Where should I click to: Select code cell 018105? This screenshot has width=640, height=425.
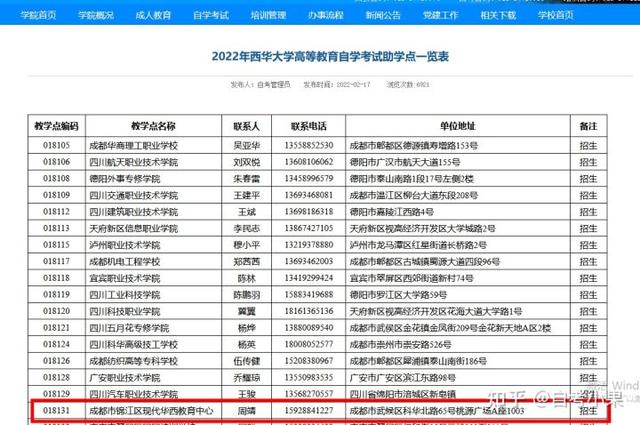point(56,145)
